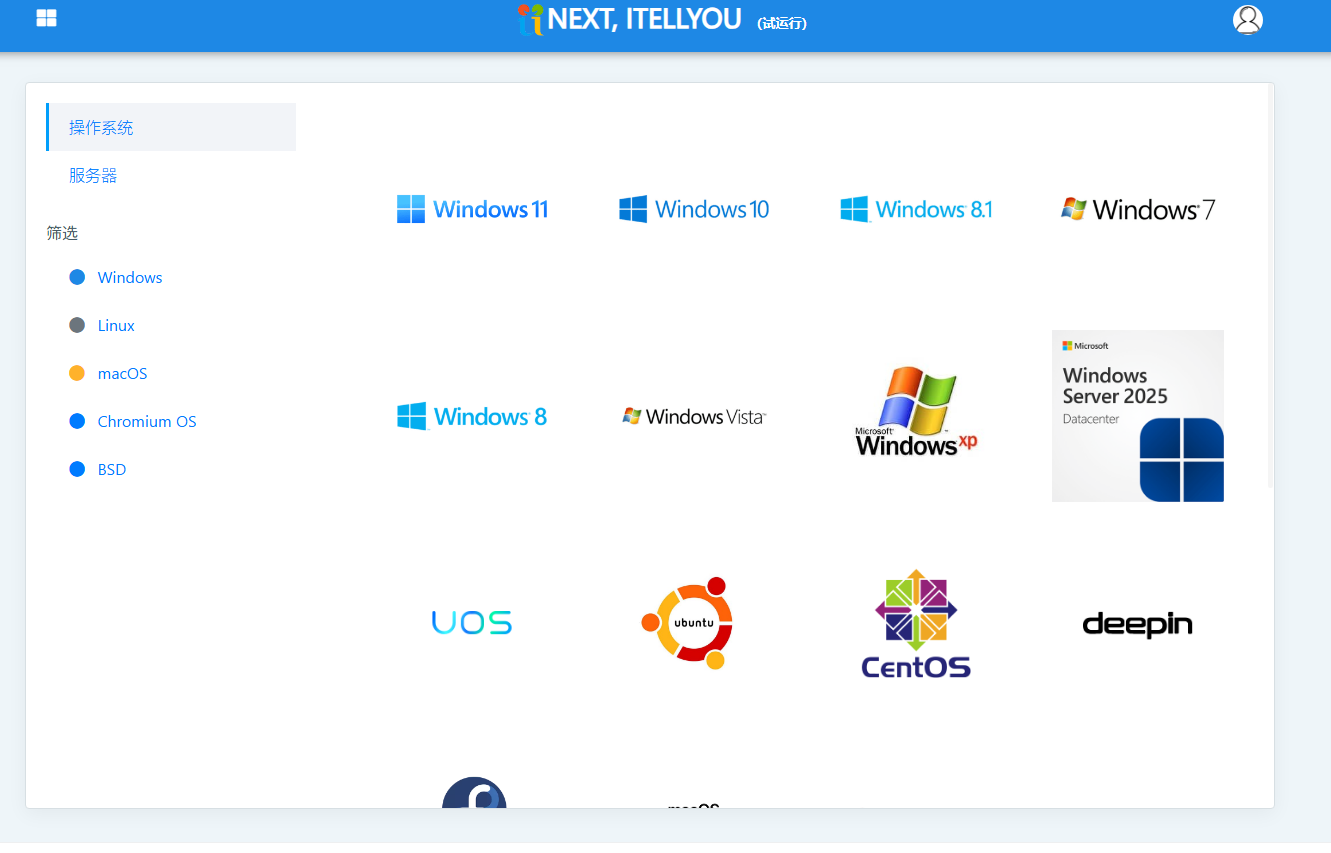Open the user account avatar
Image resolution: width=1331 pixels, height=853 pixels.
[1247, 20]
